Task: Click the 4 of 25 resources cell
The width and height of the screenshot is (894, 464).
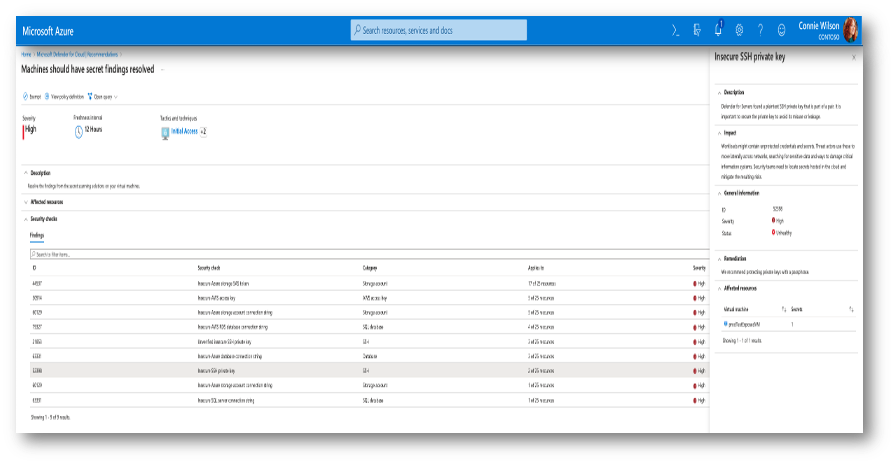Action: [x=541, y=327]
